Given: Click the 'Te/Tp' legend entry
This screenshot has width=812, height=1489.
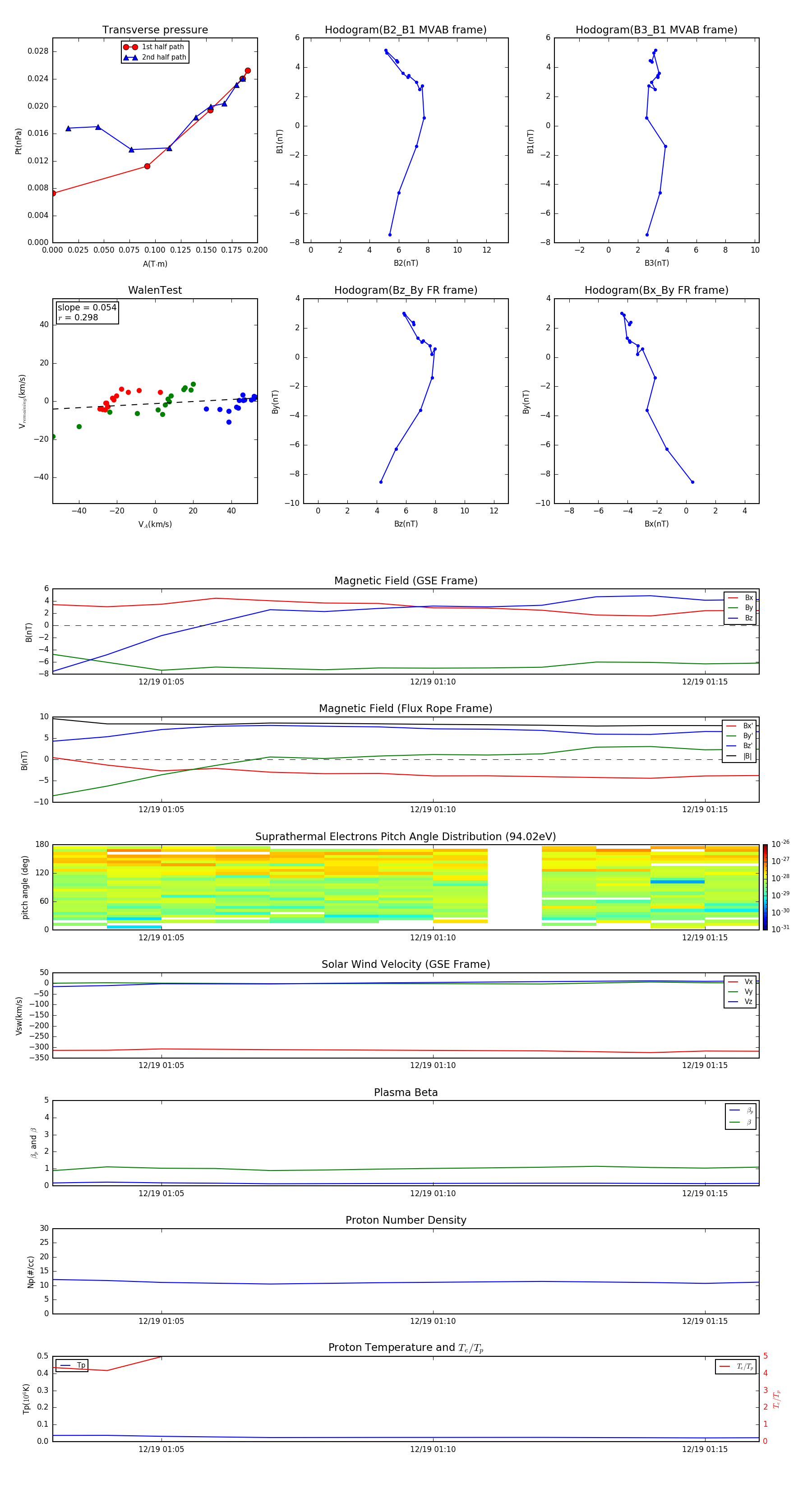Looking at the screenshot, I should (736, 1366).
